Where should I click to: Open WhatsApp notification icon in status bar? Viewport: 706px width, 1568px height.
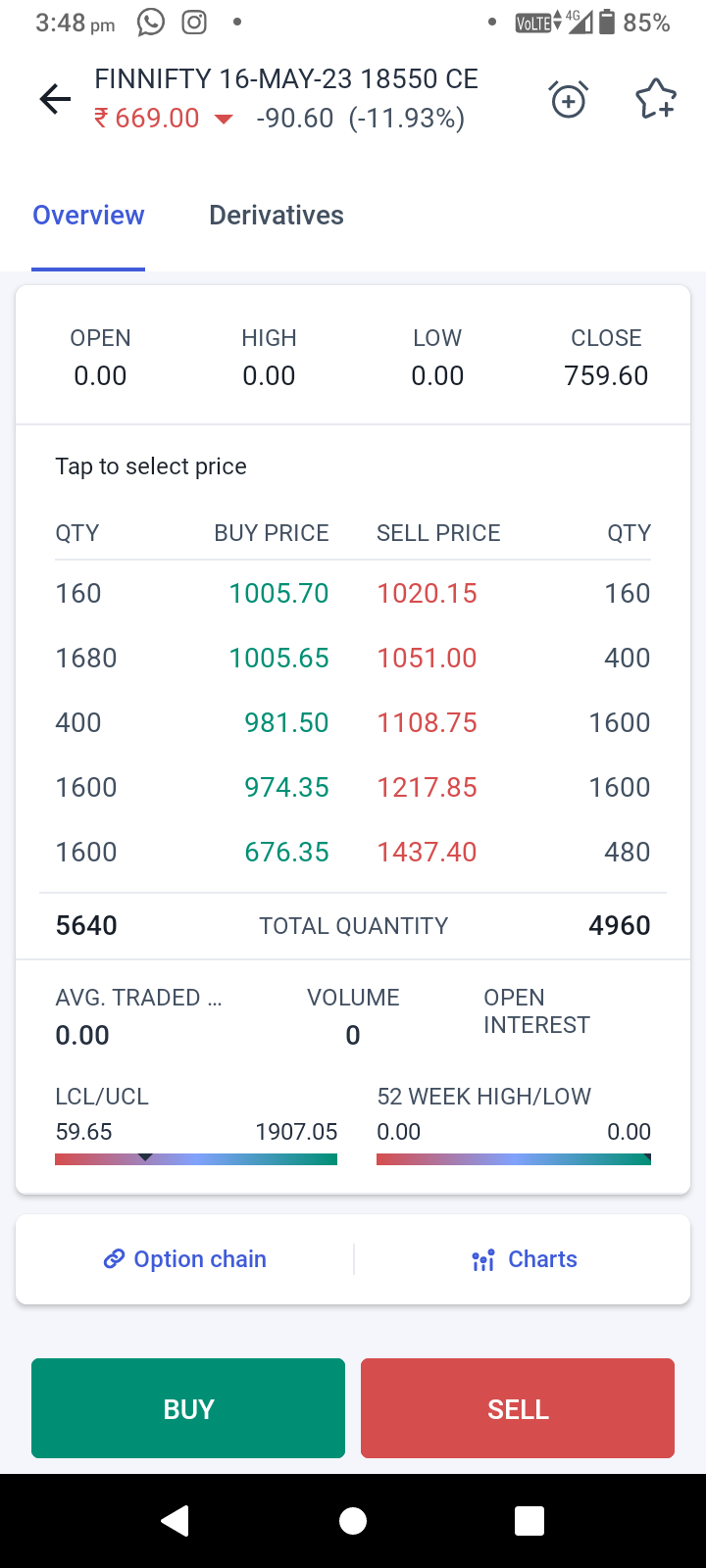pyautogui.click(x=151, y=23)
